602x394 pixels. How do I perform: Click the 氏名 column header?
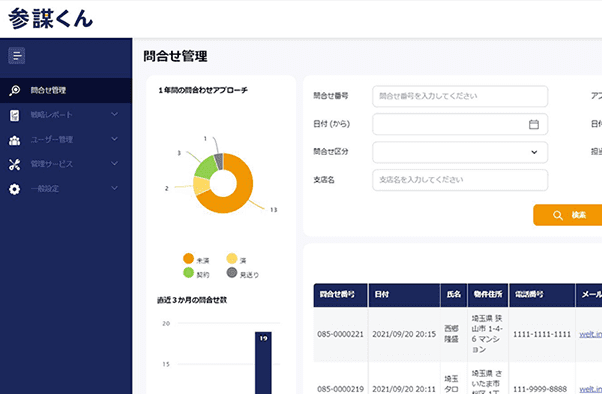click(454, 295)
